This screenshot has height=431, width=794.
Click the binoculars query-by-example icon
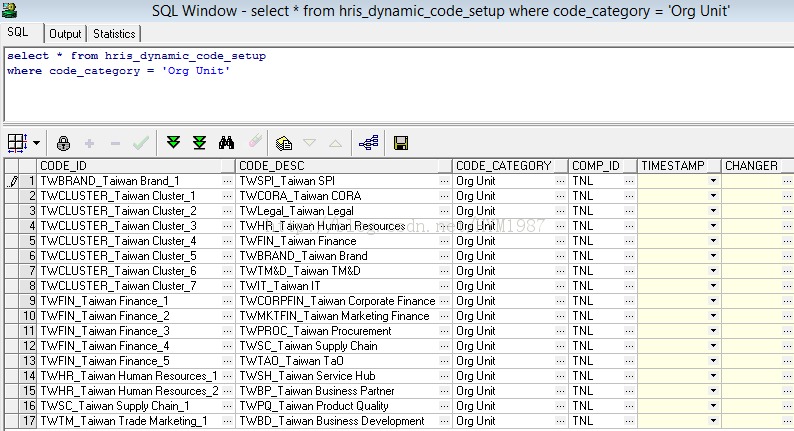point(226,143)
